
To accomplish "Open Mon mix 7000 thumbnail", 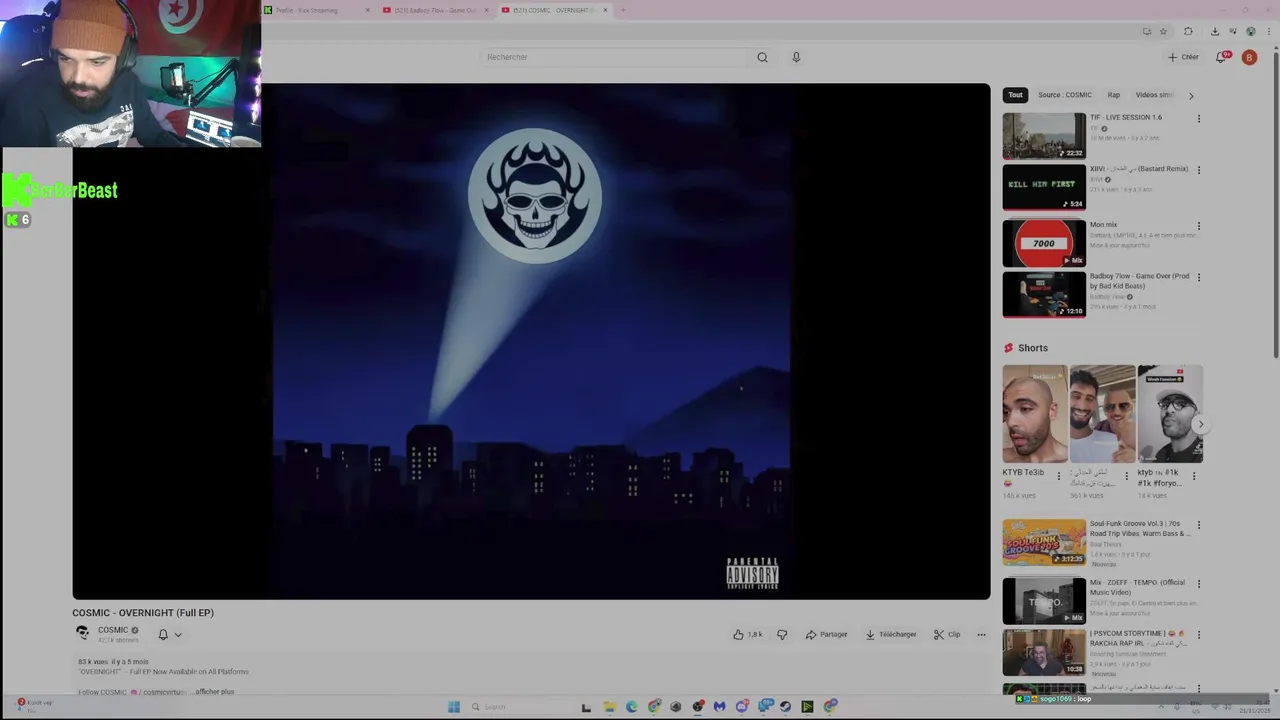I will [x=1044, y=243].
